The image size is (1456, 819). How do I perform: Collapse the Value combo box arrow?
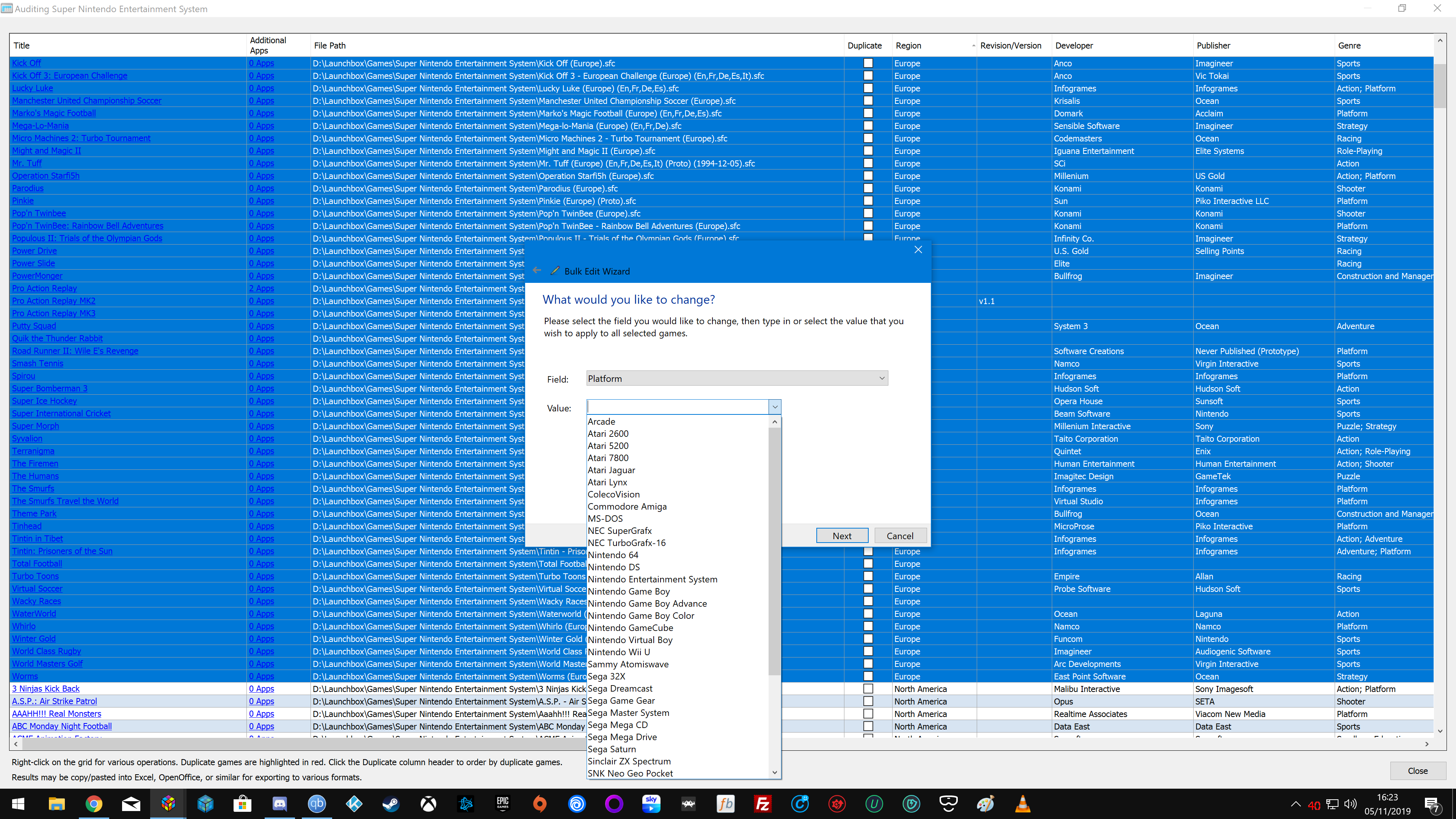tap(775, 407)
